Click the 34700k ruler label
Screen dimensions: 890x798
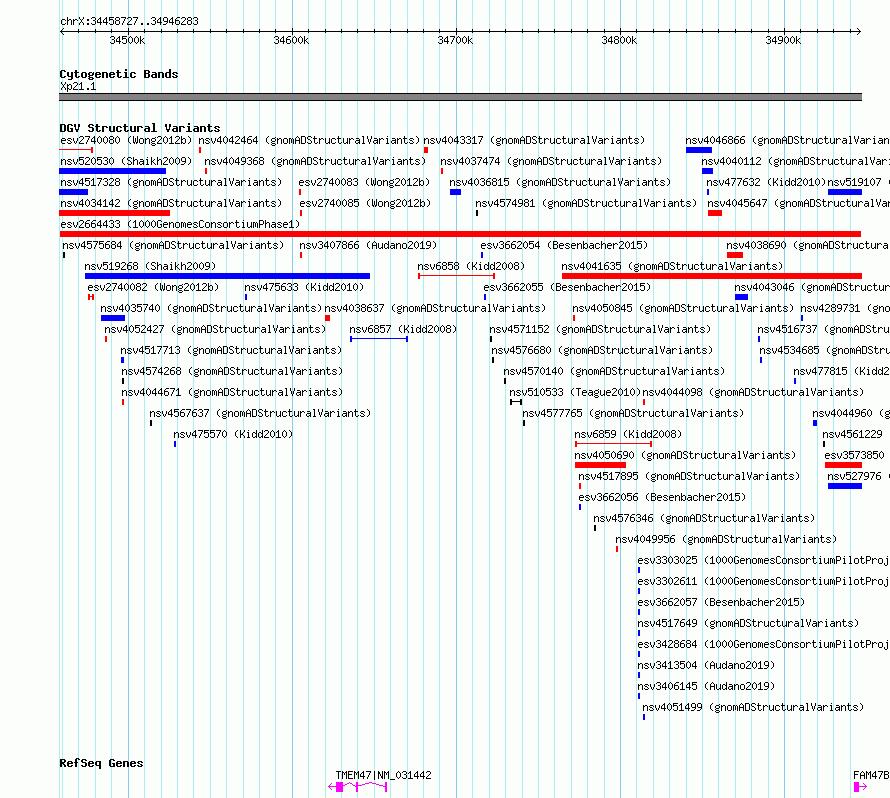(x=455, y=40)
